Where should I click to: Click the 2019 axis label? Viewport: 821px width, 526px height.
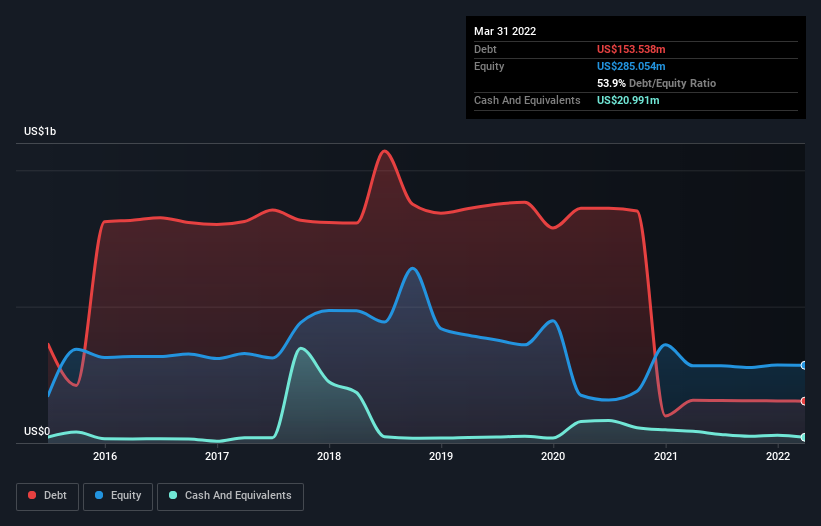tap(441, 456)
